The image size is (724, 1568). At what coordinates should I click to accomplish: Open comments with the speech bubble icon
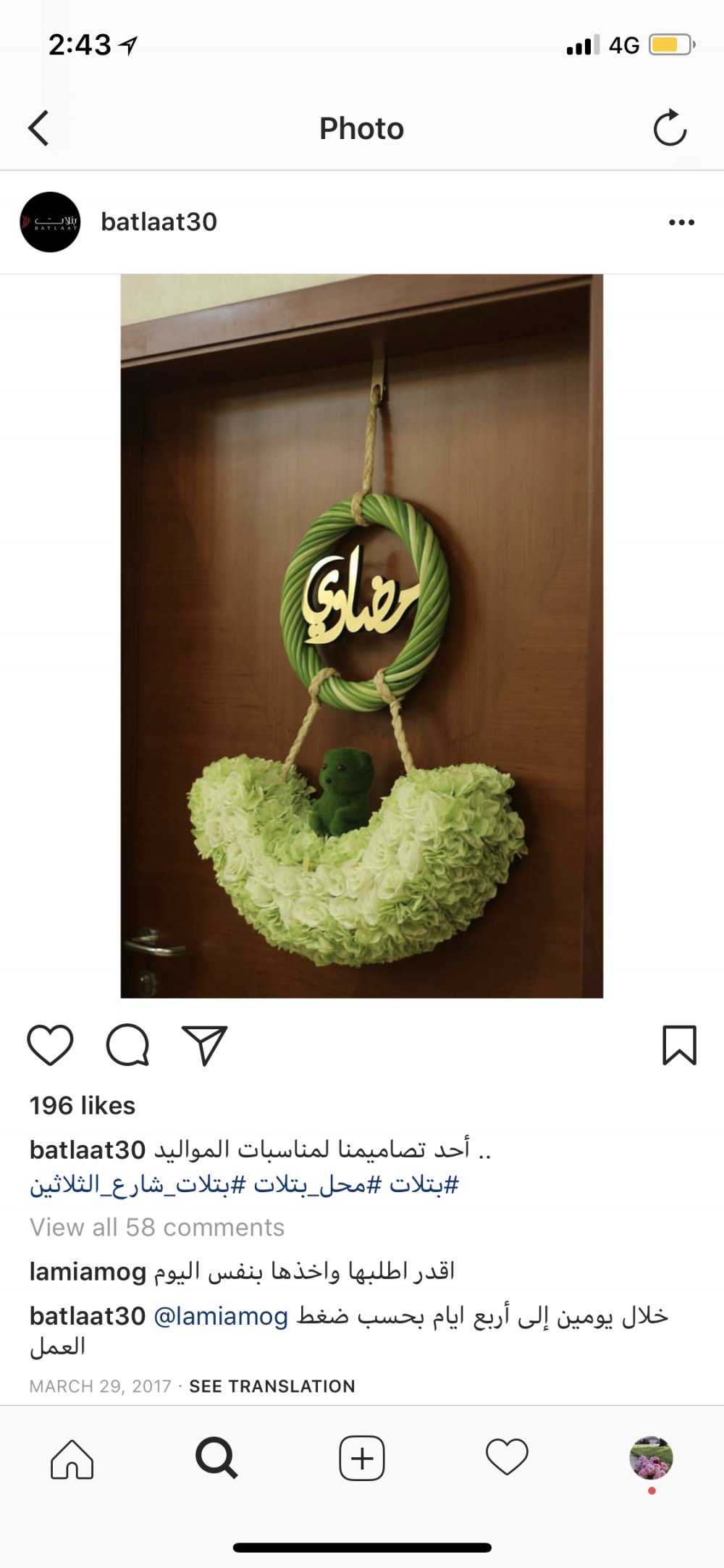click(x=128, y=1045)
